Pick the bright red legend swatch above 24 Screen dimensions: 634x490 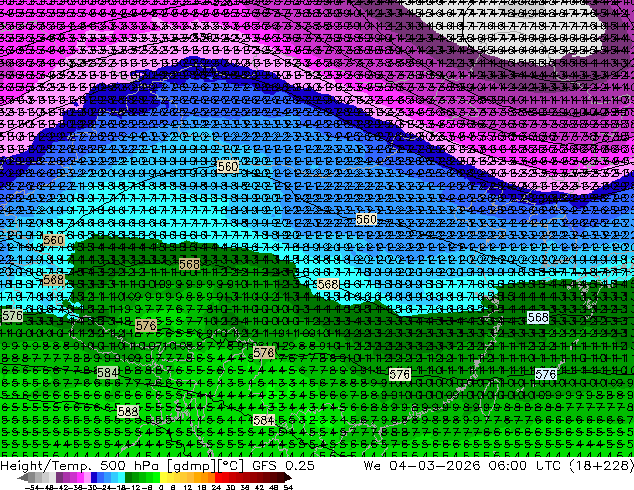(218, 477)
